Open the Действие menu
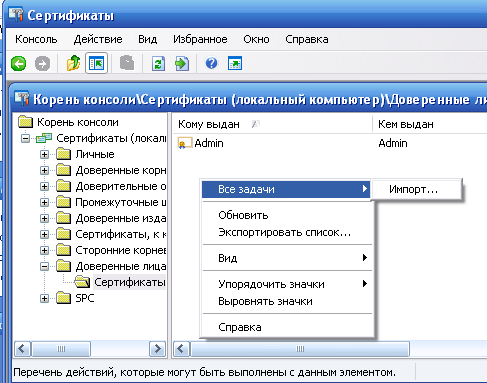 click(98, 39)
